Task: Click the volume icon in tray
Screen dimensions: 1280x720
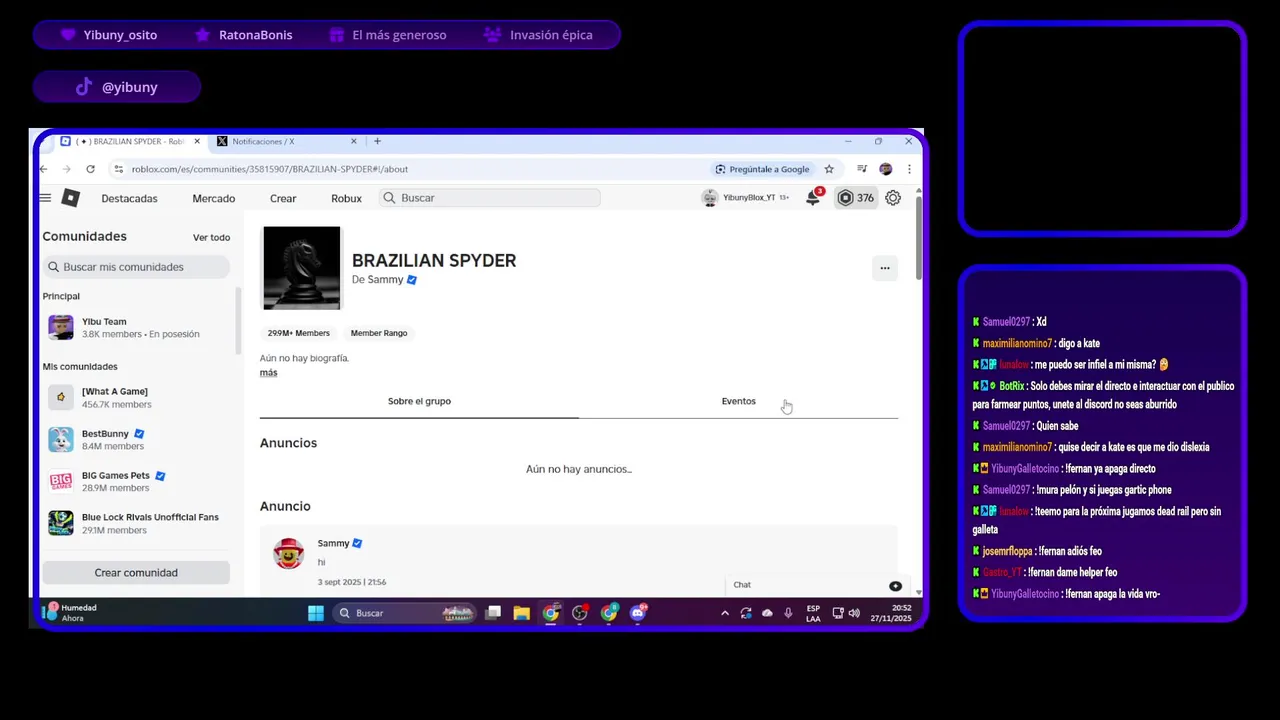Action: tap(854, 613)
